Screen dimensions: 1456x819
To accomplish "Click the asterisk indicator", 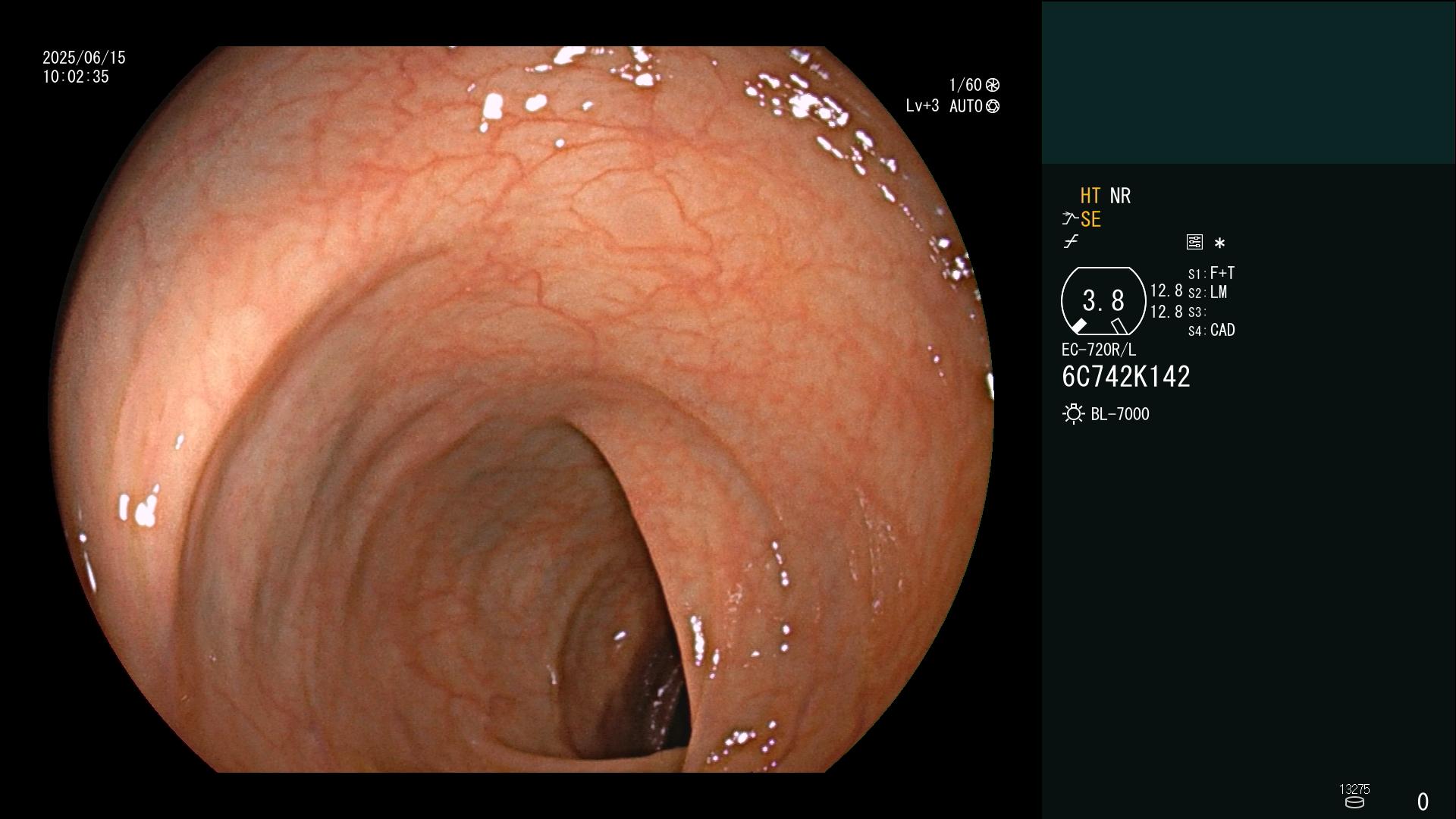I will [1219, 243].
